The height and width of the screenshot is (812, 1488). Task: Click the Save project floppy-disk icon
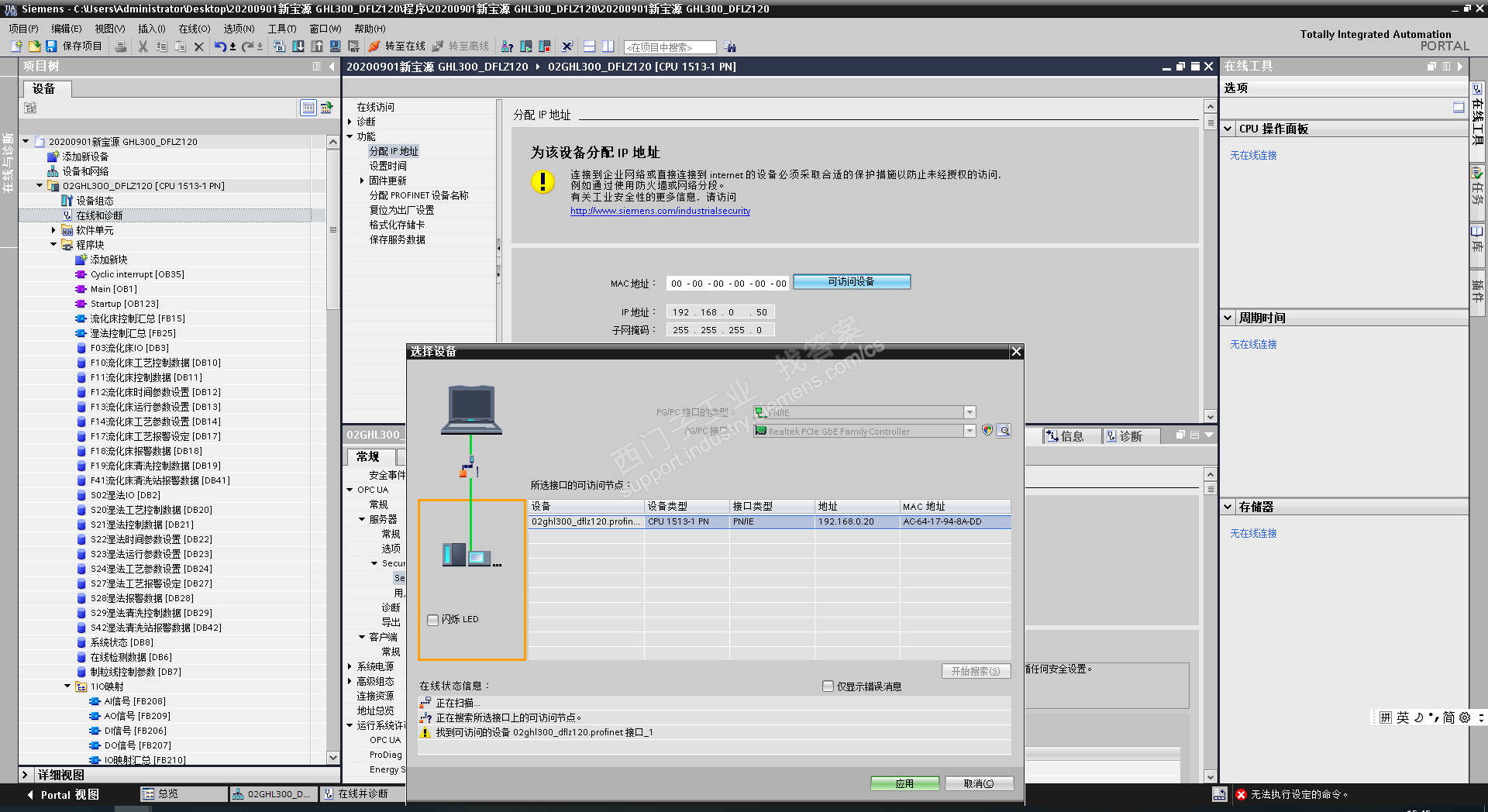(51, 46)
